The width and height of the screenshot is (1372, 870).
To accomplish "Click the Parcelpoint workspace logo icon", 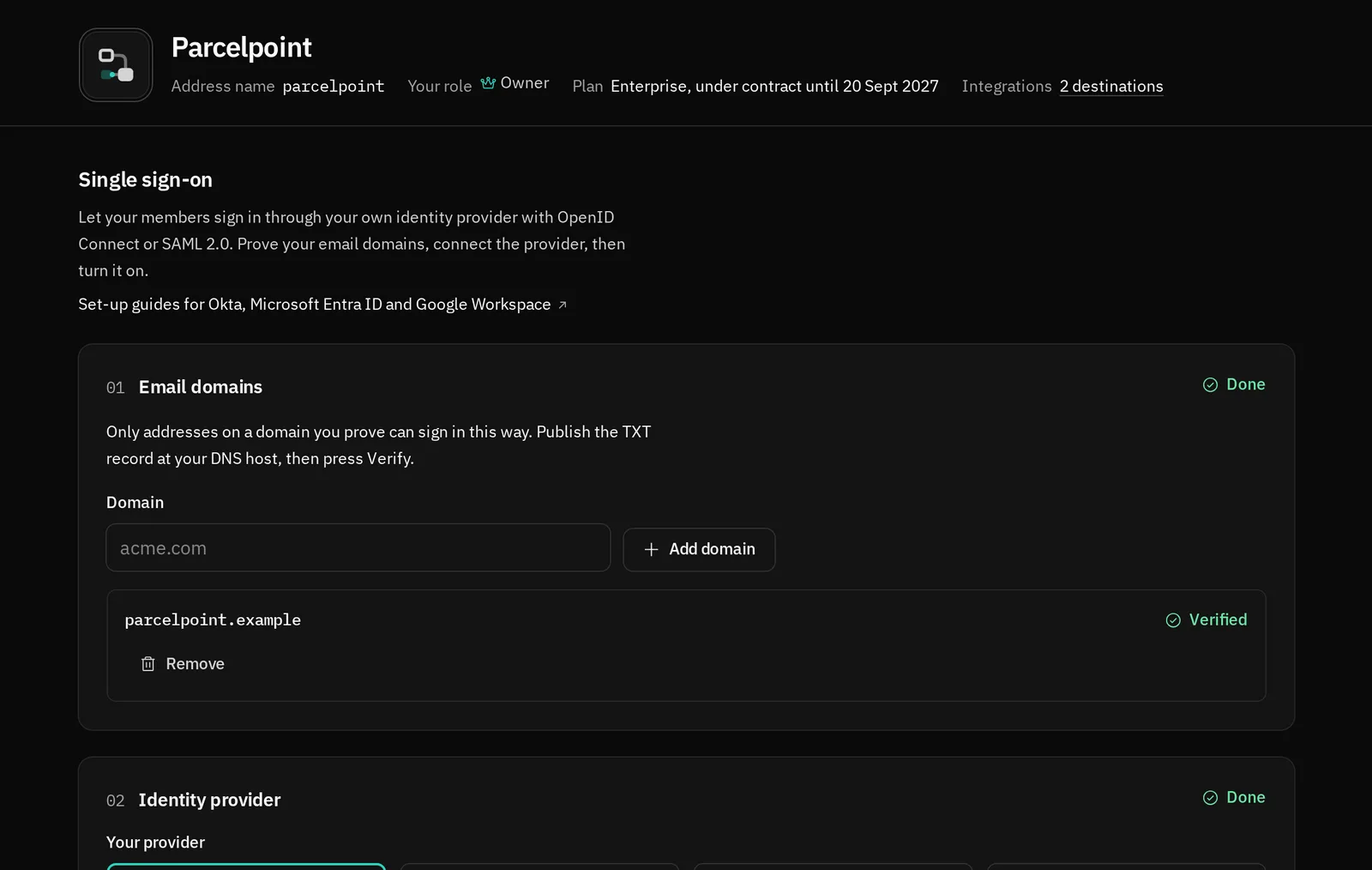I will (x=116, y=65).
